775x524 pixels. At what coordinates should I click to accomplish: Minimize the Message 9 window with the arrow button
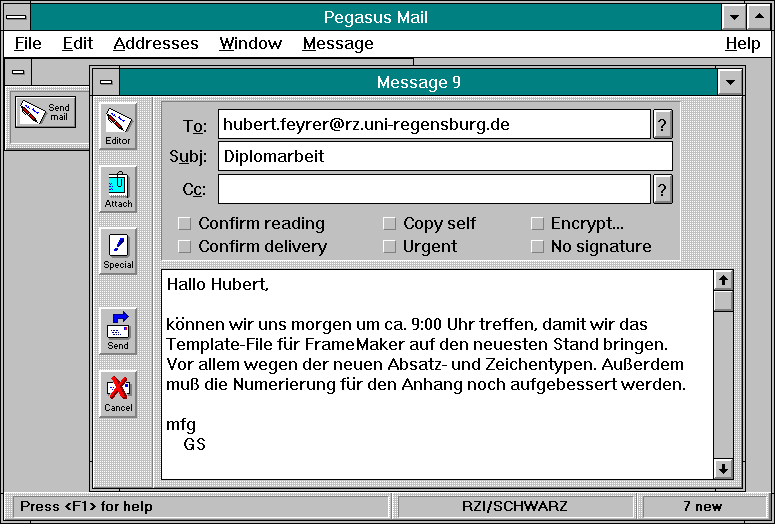coord(731,82)
